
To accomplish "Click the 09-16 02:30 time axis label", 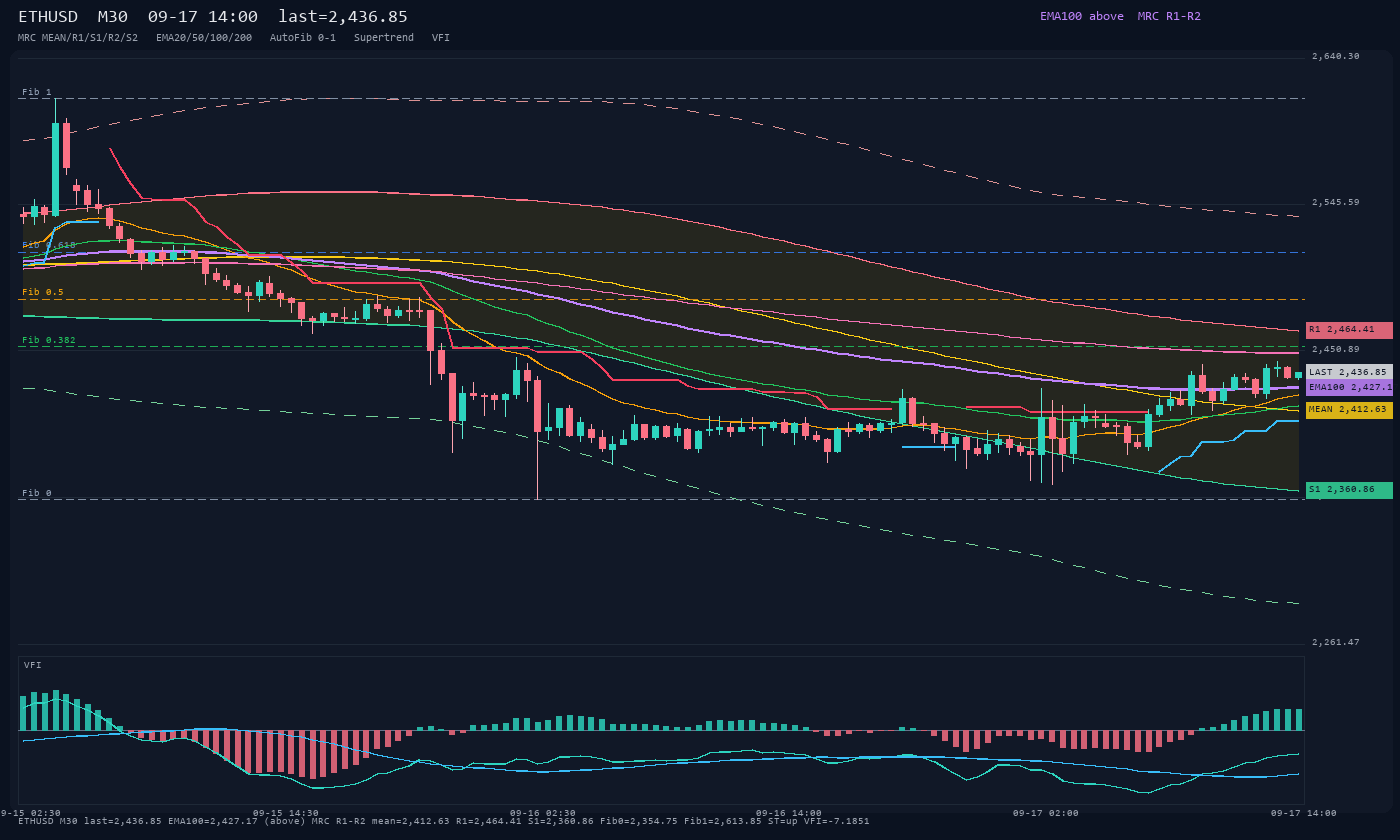I will 543,813.
